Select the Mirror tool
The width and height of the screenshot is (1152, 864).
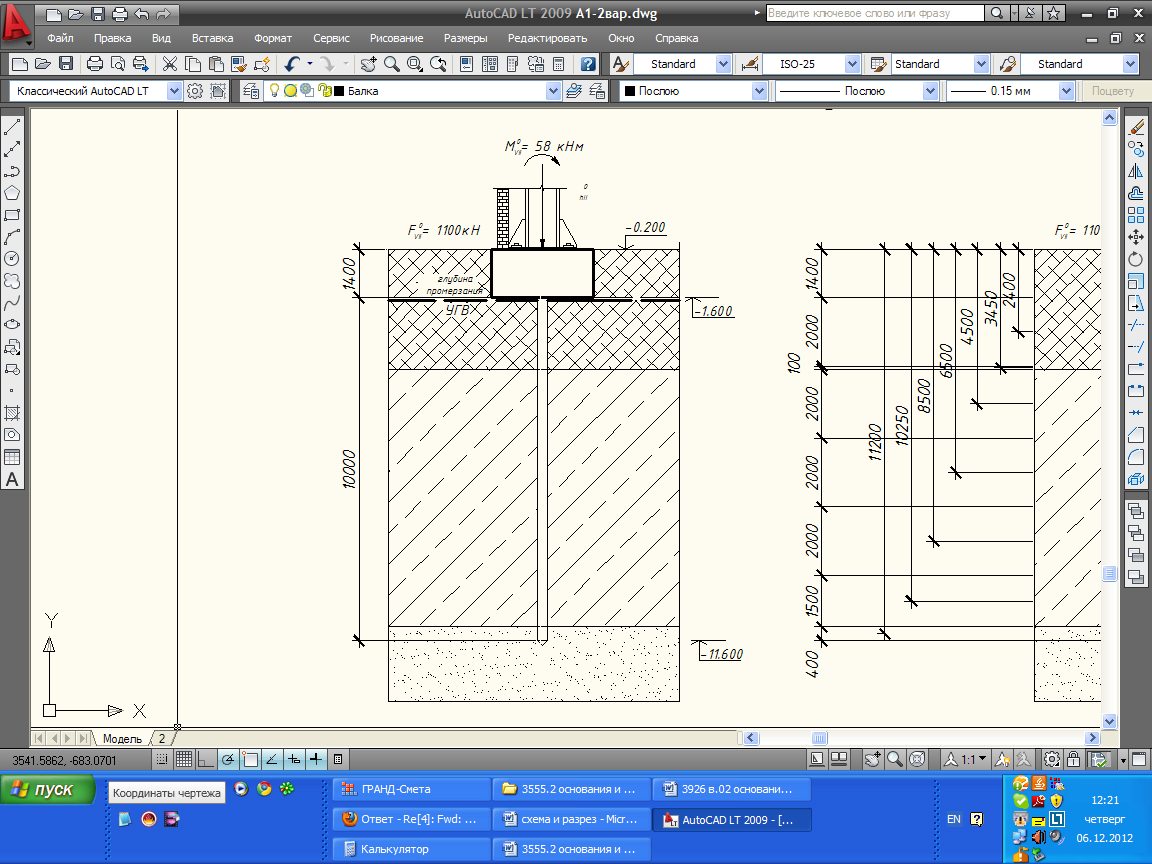[1136, 171]
